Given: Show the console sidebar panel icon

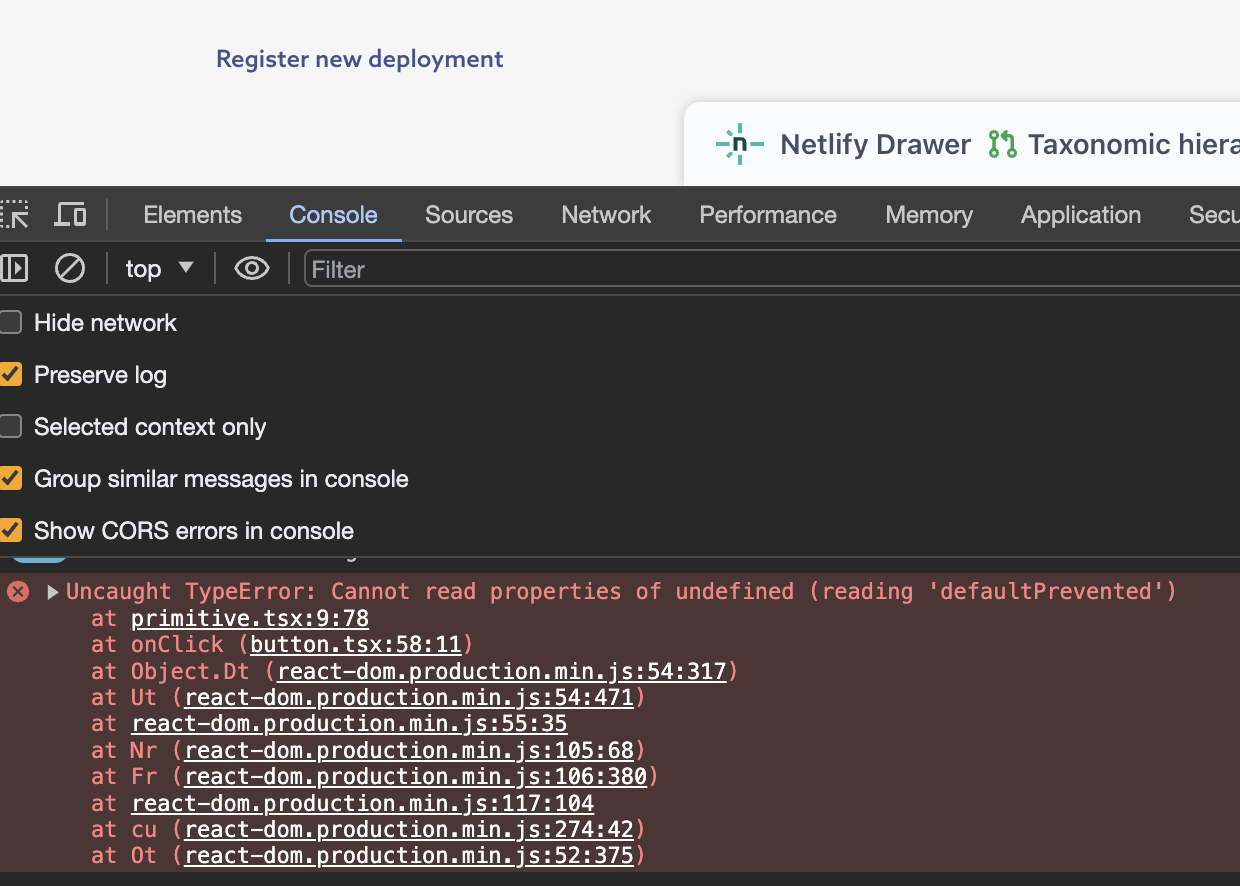Looking at the screenshot, I should pyautogui.click(x=14, y=268).
